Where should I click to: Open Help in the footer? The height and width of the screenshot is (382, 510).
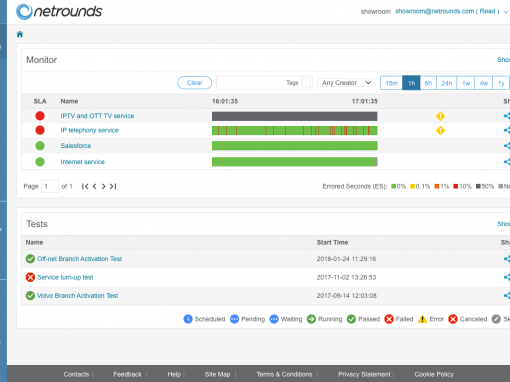click(174, 374)
